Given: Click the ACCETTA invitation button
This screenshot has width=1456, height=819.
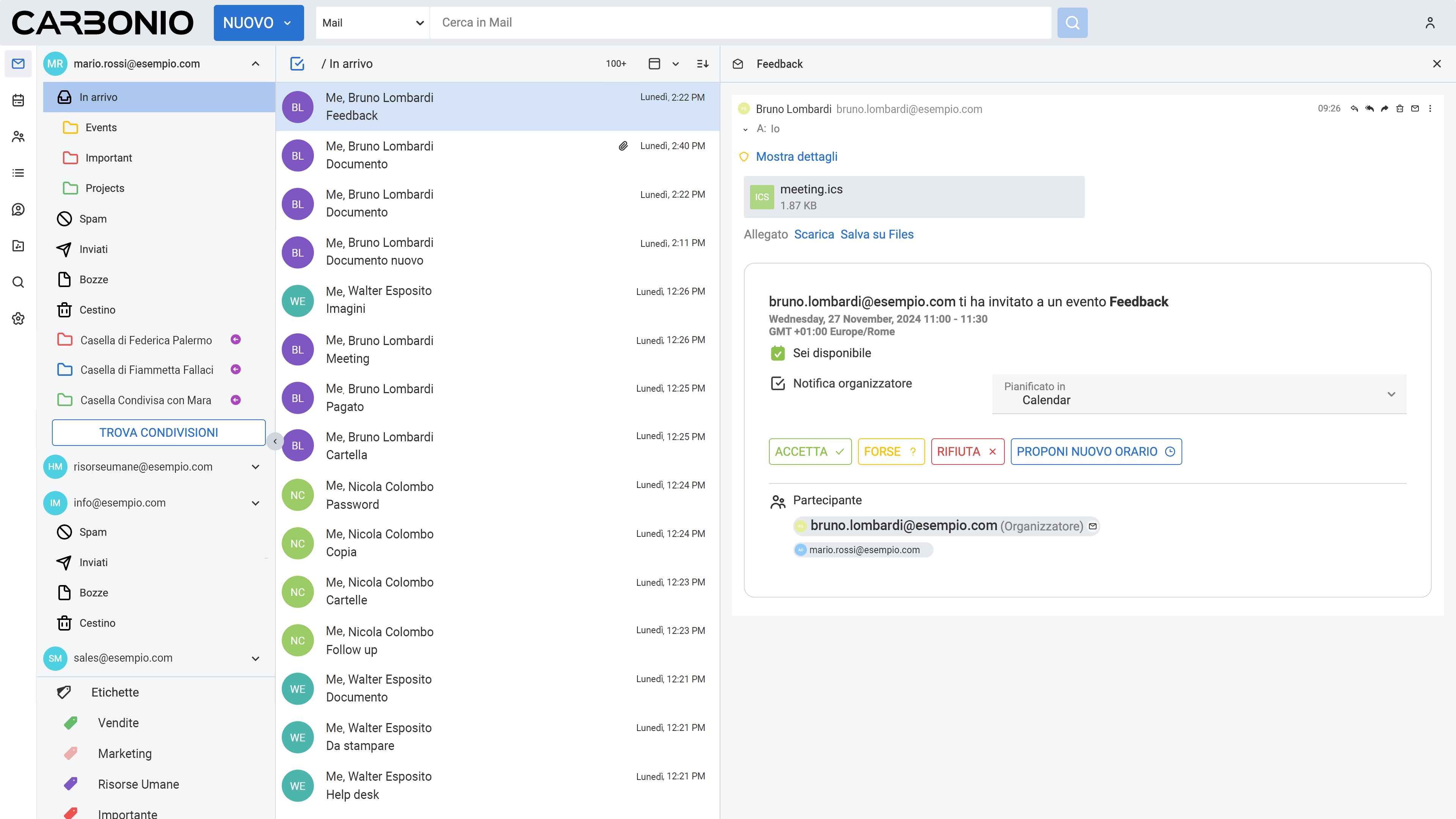Looking at the screenshot, I should (810, 452).
